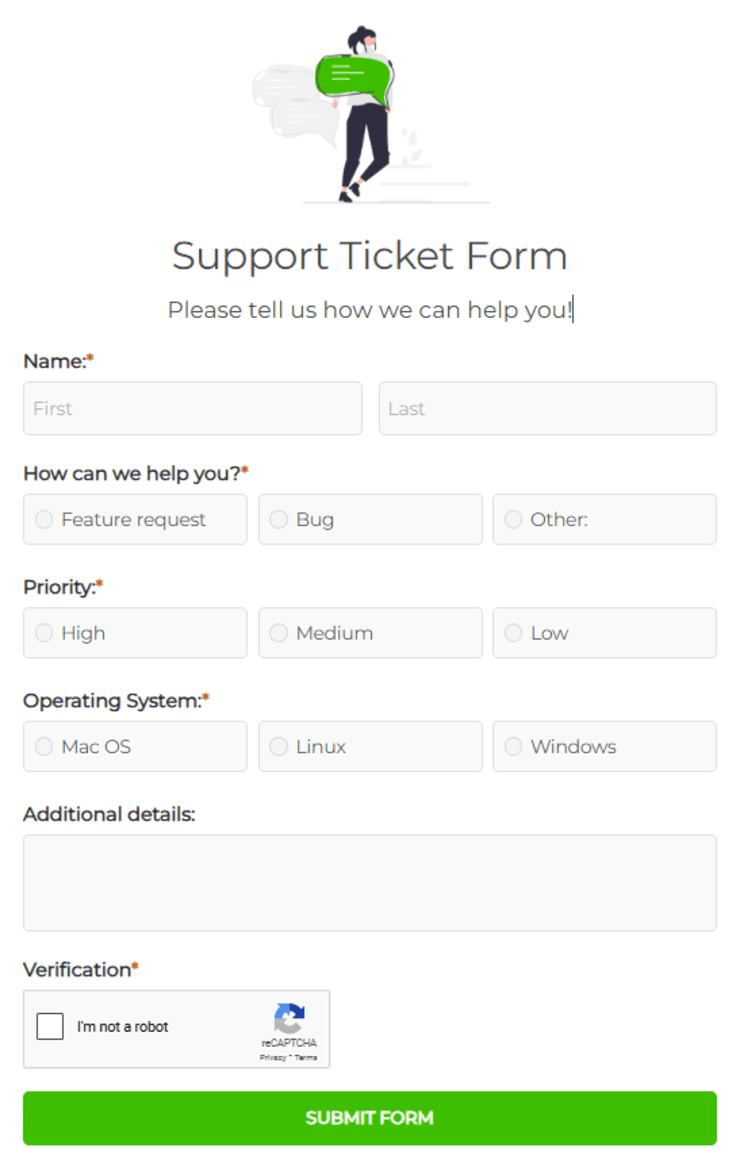Select the "Feature request" option
This screenshot has height=1167, width=740.
coord(43,519)
